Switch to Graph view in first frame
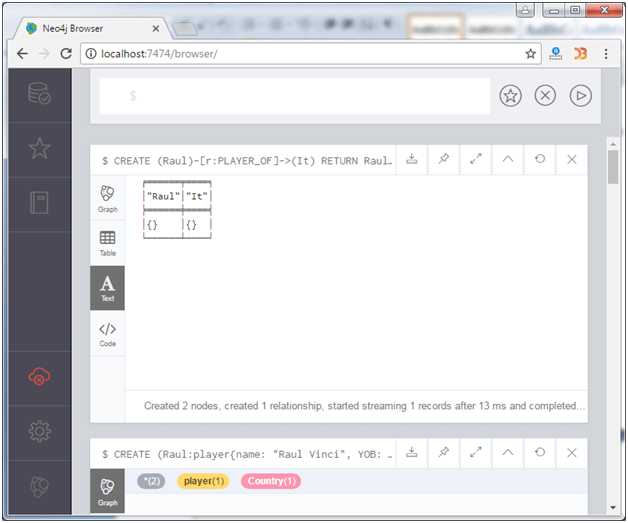This screenshot has height=523, width=628. coord(107,199)
